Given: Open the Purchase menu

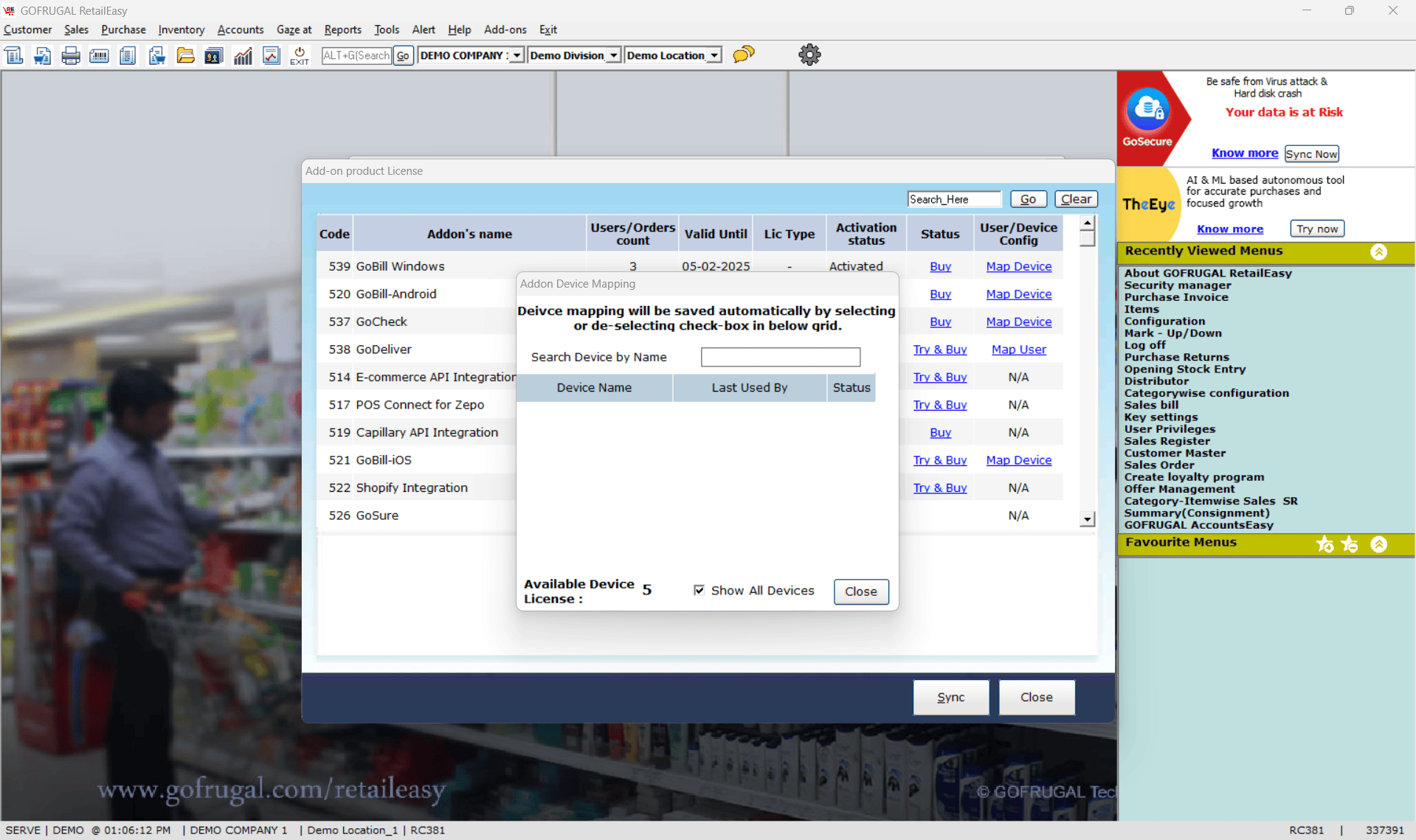Looking at the screenshot, I should pyautogui.click(x=123, y=29).
